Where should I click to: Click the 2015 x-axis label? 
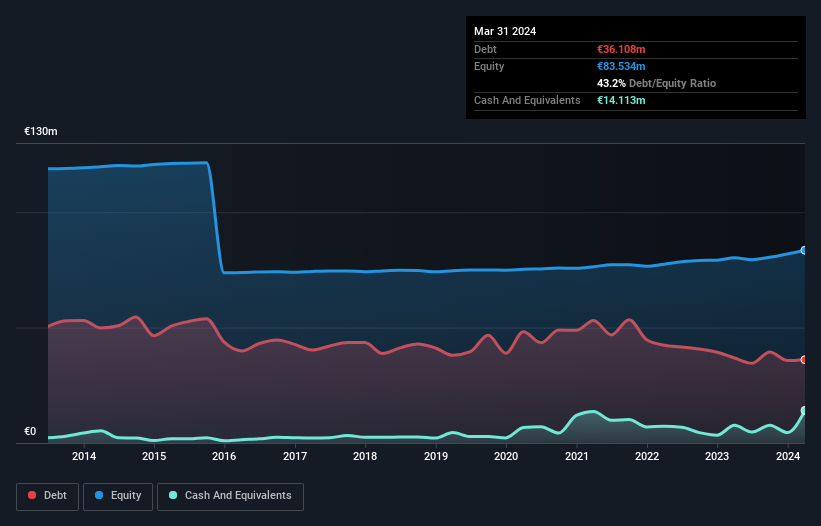154,456
